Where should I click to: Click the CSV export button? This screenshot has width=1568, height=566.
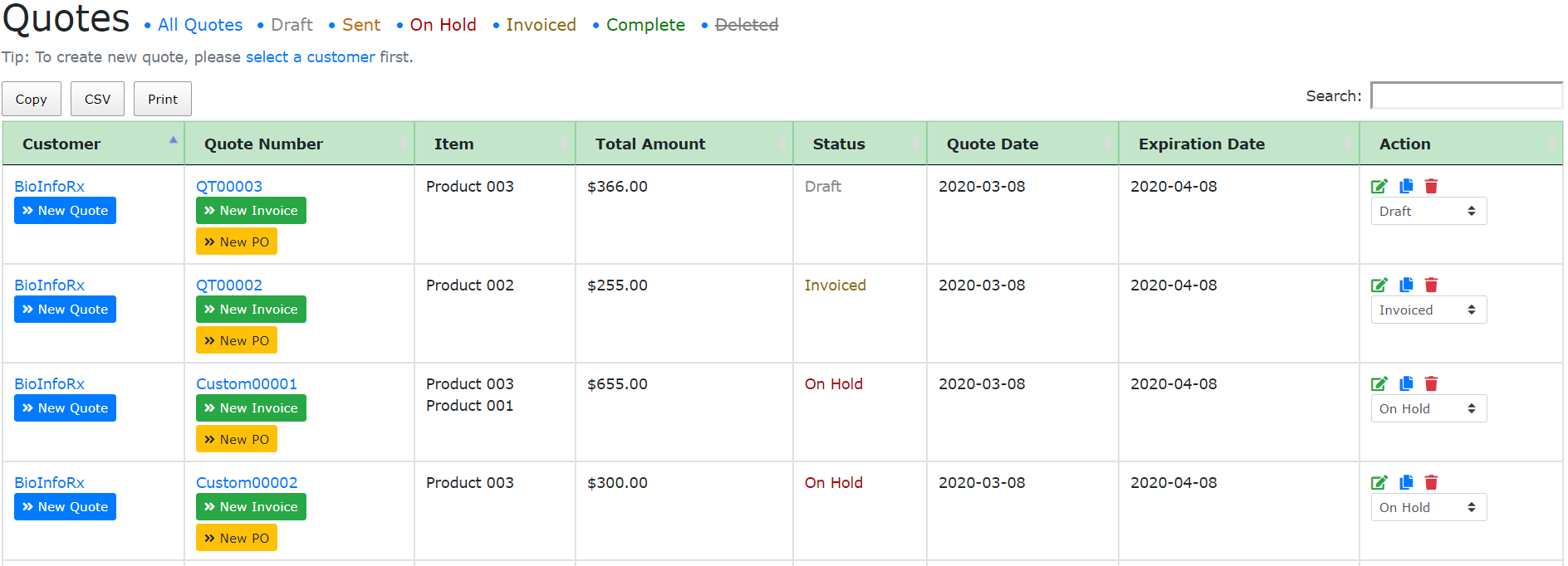(97, 99)
